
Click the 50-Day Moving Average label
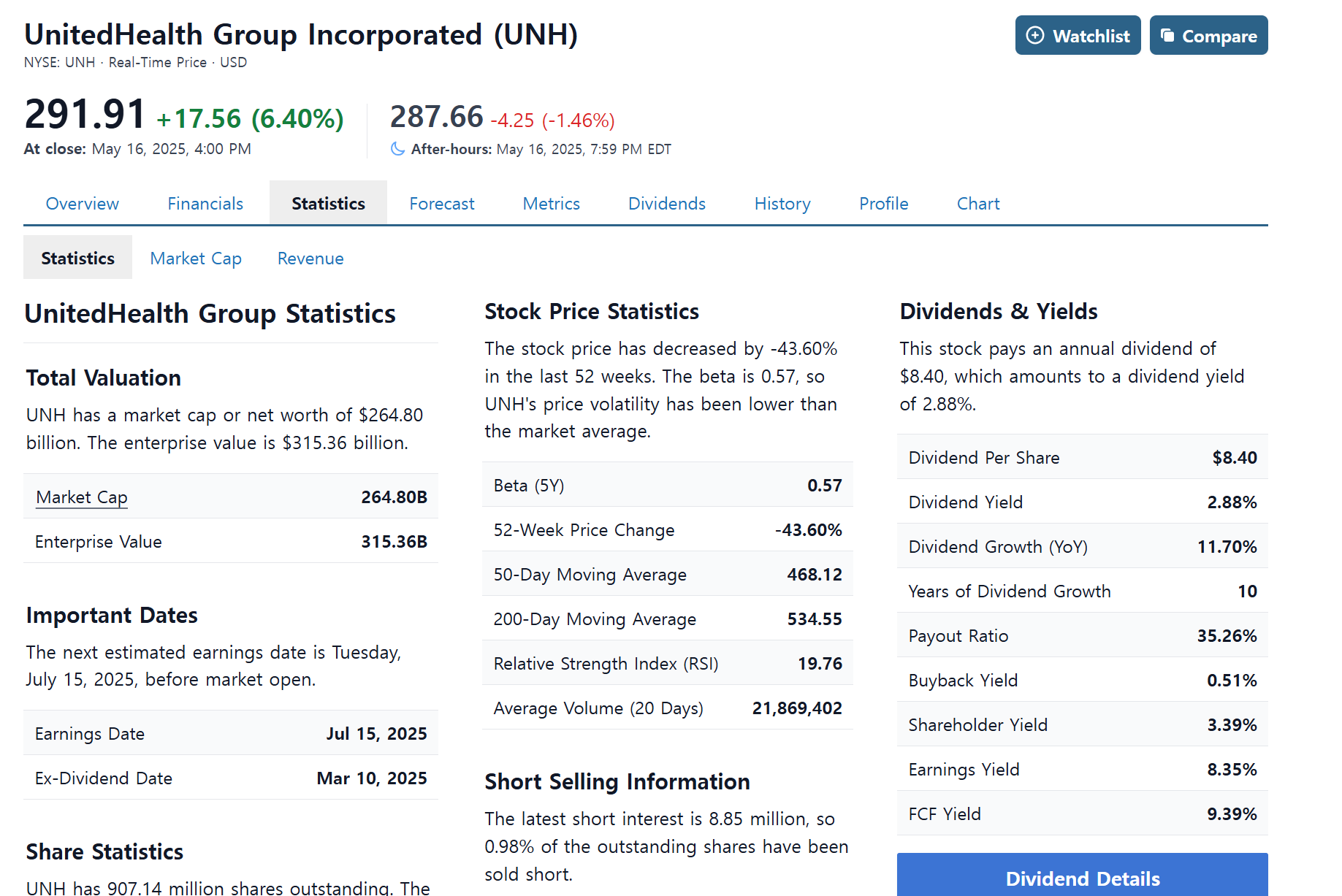coord(590,575)
